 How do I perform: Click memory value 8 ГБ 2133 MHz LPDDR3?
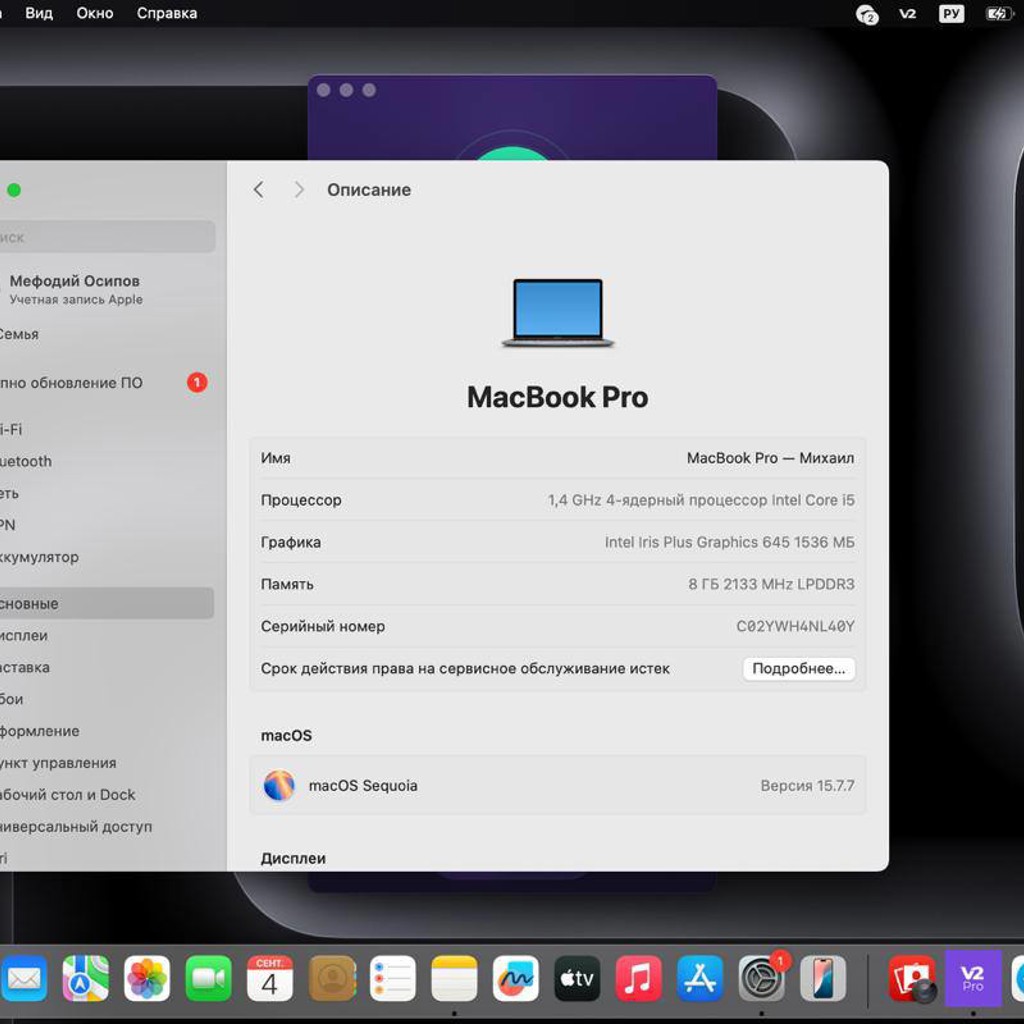[771, 584]
